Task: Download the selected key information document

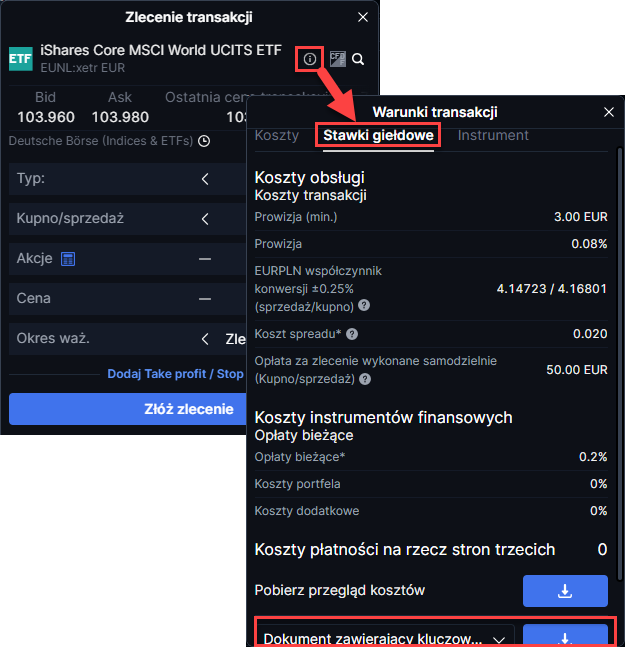Action: pos(565,637)
